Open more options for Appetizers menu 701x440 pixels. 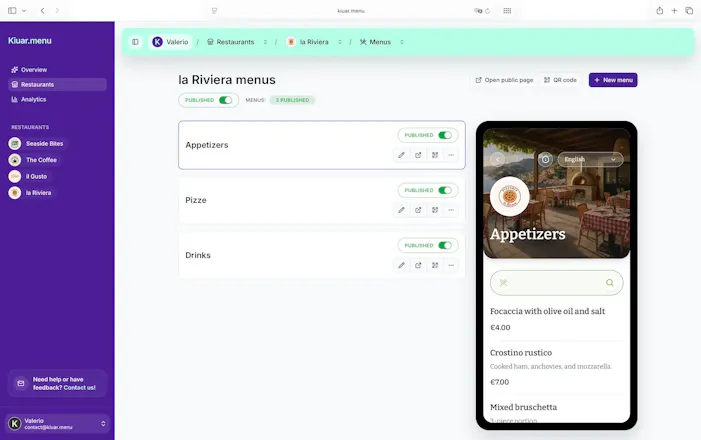(451, 155)
